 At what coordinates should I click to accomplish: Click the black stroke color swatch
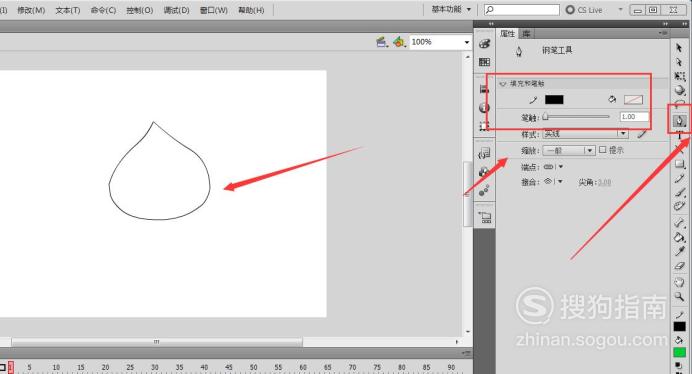(554, 99)
